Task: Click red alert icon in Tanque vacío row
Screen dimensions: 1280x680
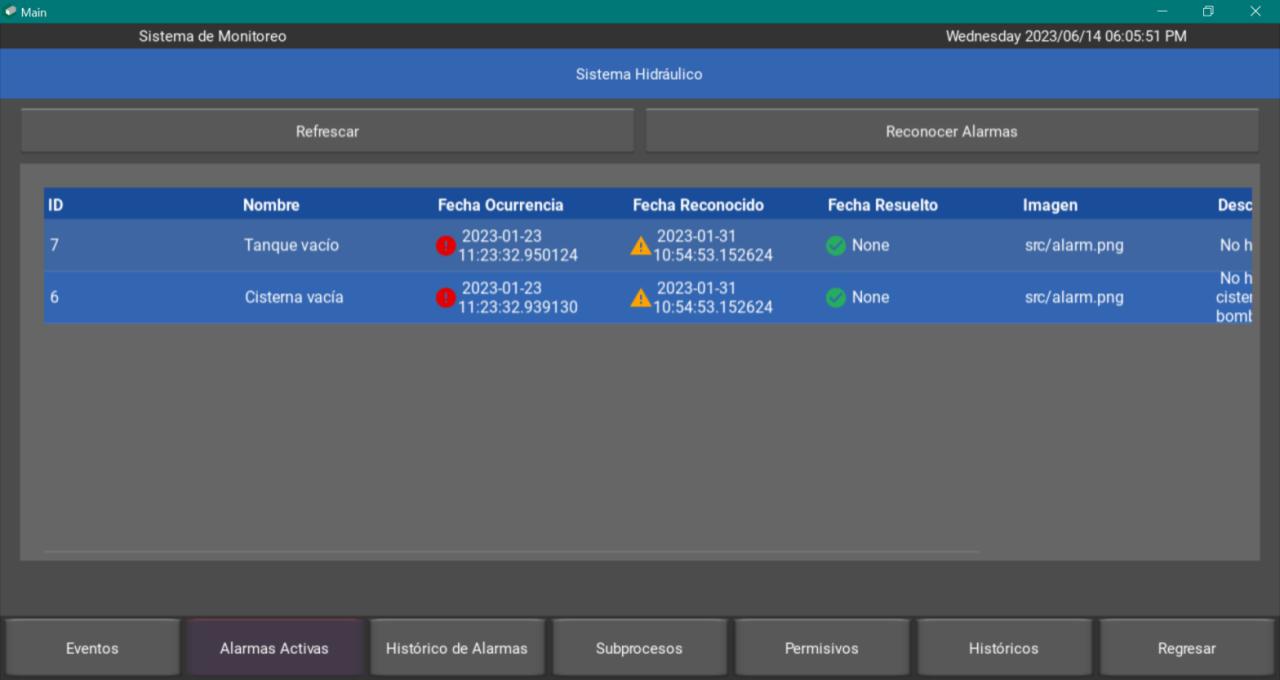Action: point(446,246)
